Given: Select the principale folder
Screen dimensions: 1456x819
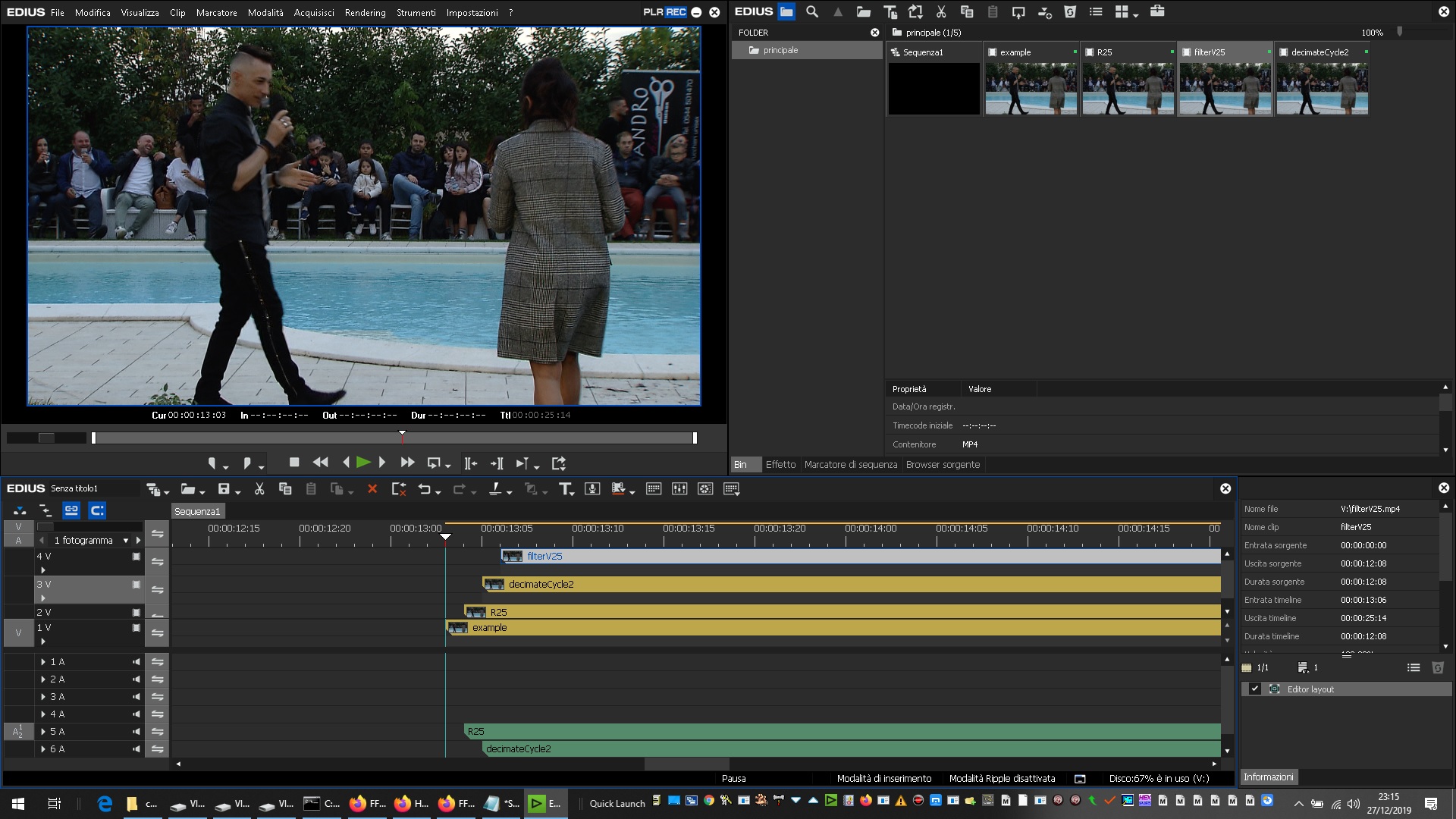Looking at the screenshot, I should click(780, 50).
